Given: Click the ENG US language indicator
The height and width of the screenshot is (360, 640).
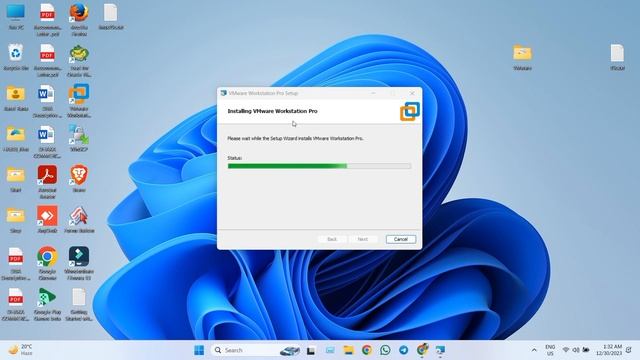Looking at the screenshot, I should coord(550,350).
